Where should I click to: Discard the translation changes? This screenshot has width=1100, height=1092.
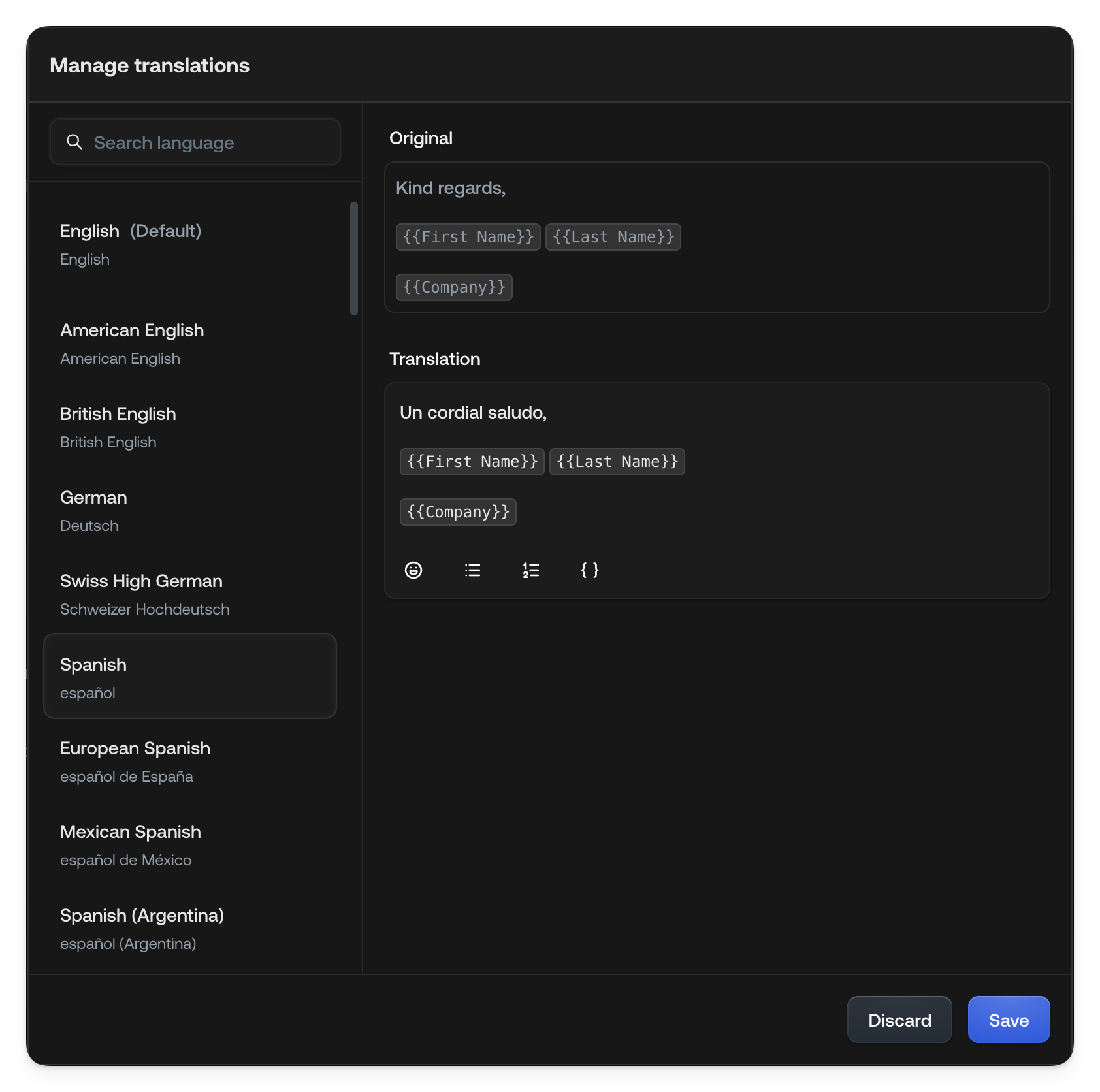[899, 1020]
